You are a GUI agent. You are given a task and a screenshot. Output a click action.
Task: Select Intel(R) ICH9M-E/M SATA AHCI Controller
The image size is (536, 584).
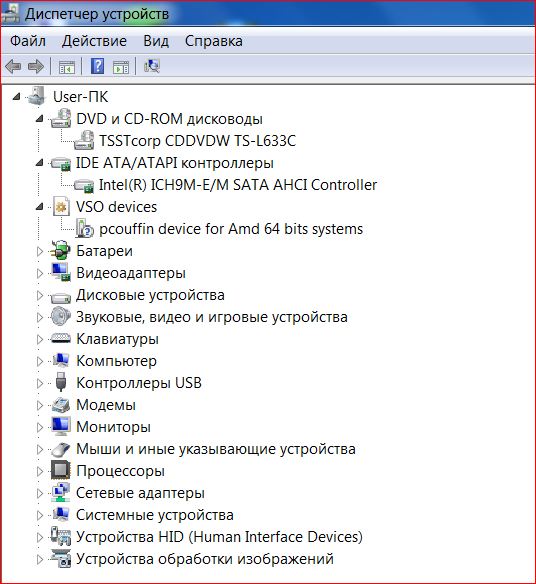238,185
